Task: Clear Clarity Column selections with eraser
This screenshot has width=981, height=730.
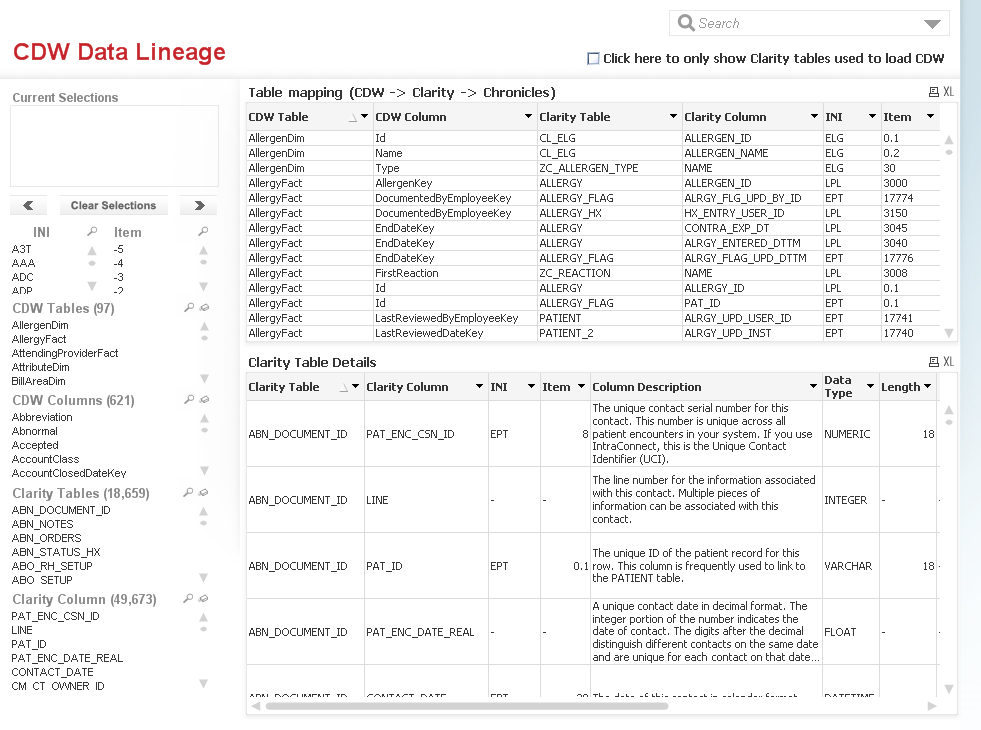Action: (x=203, y=599)
